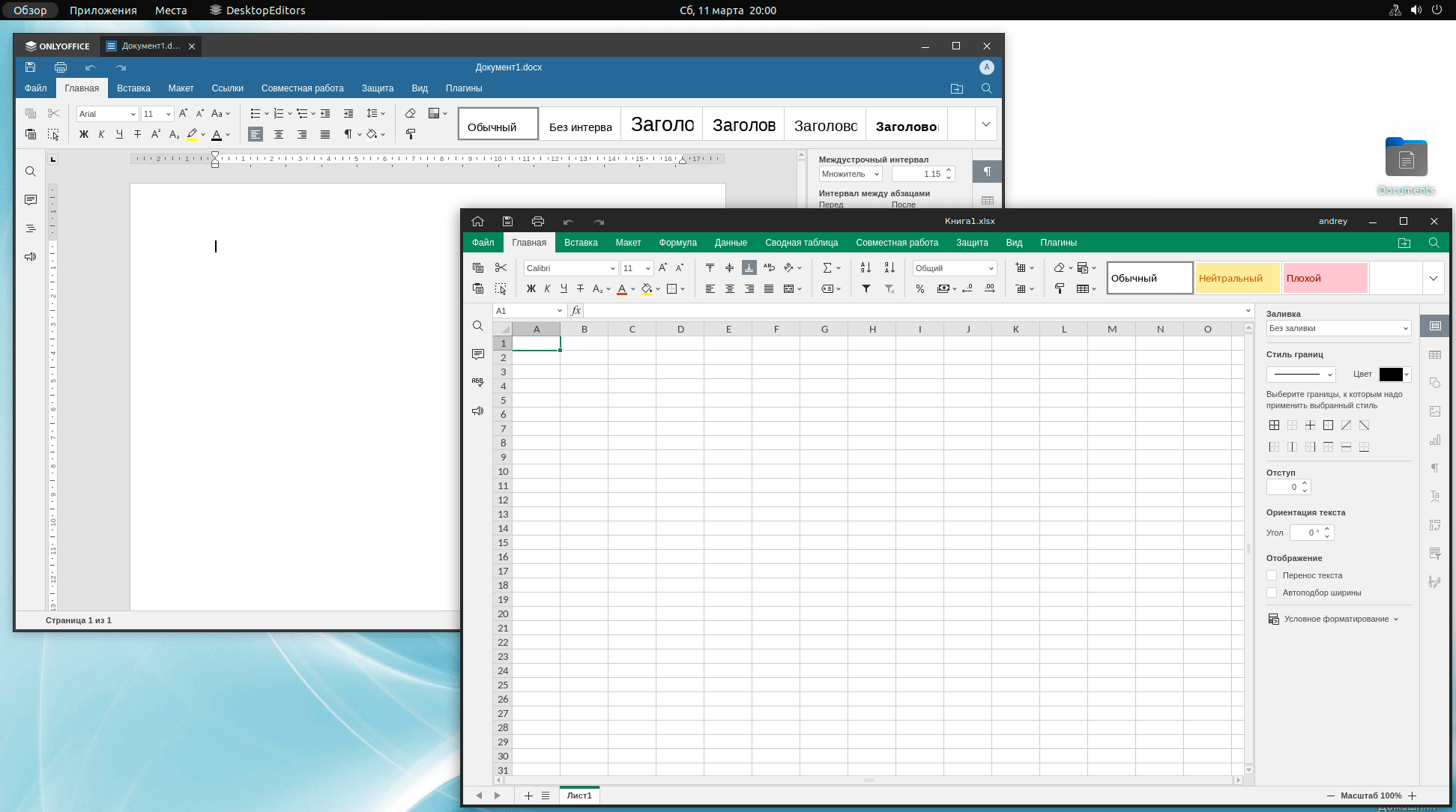This screenshot has height=812, width=1456.
Task: Click percent style icon in the spreadsheet toolbar
Action: click(x=920, y=289)
